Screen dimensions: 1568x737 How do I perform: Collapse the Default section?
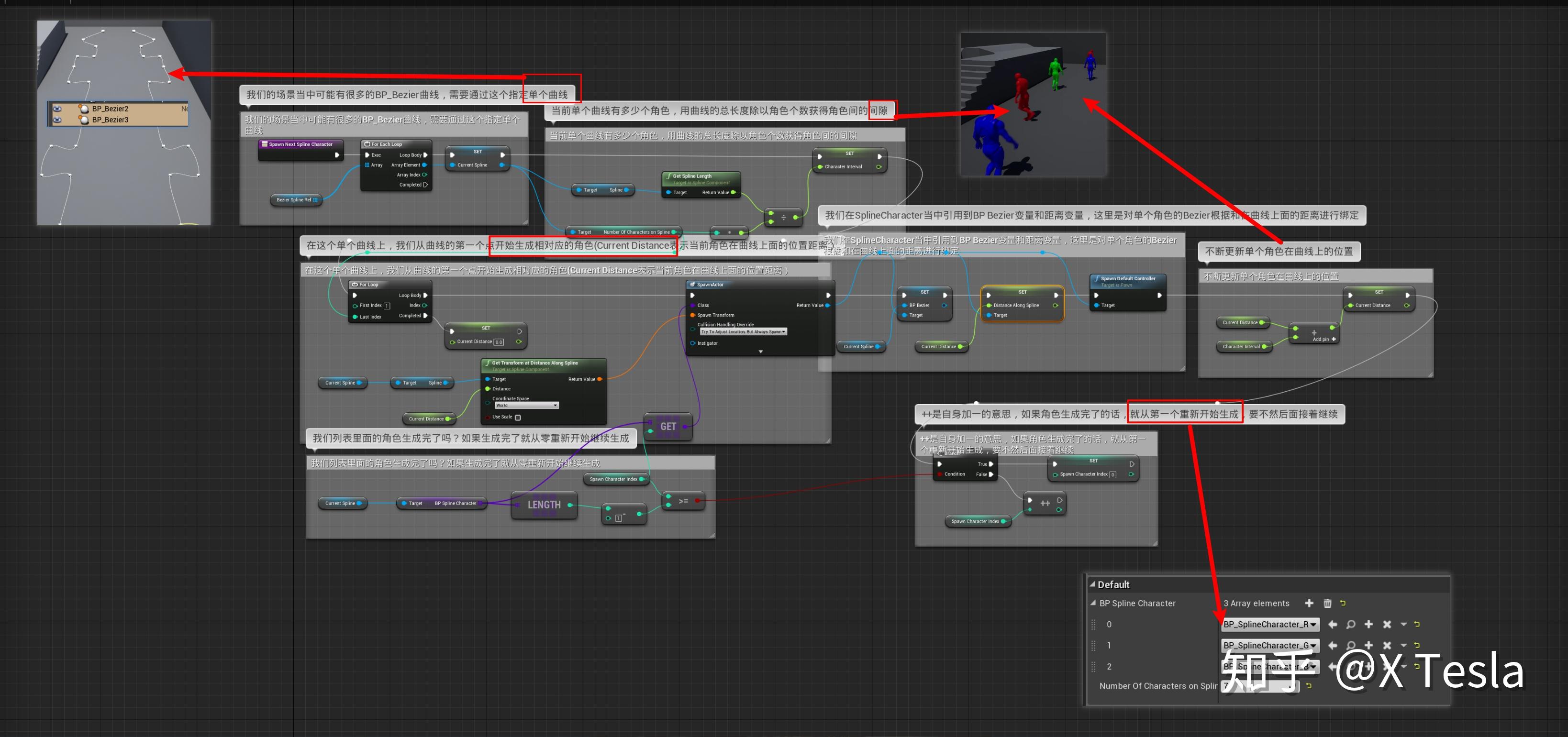1093,585
